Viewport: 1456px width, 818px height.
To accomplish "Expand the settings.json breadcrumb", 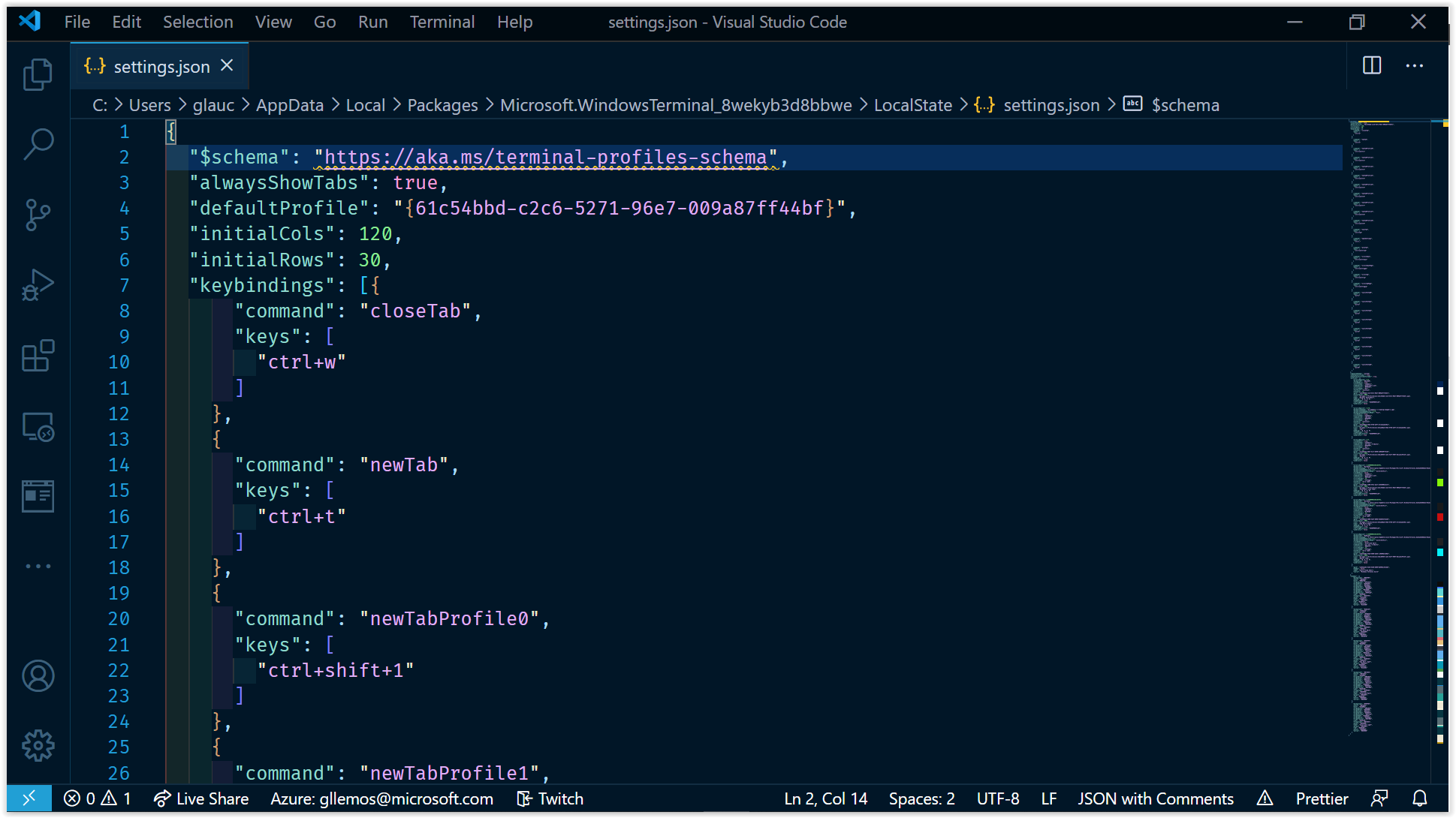I will pos(1037,105).
